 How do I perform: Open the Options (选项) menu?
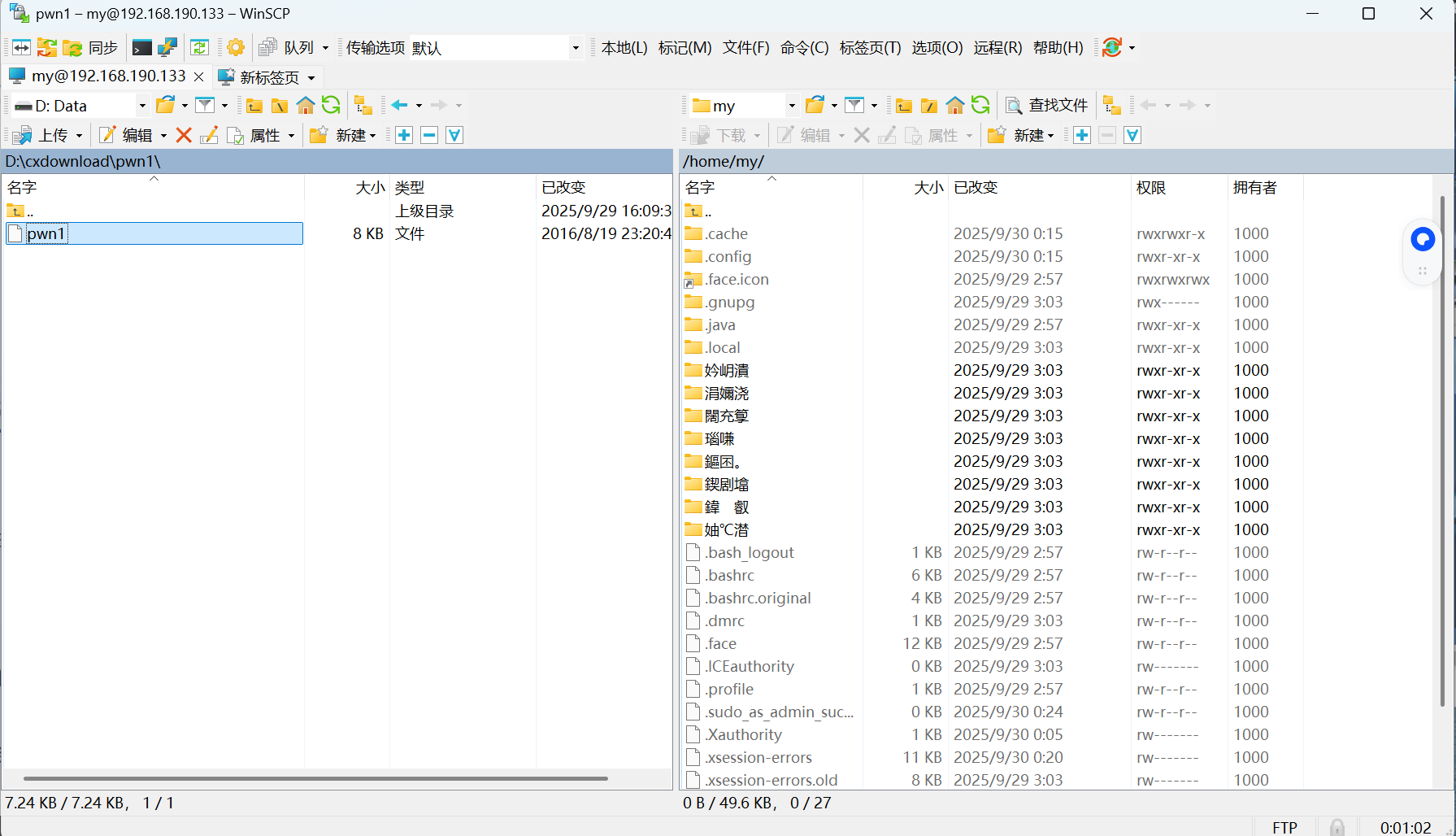tap(937, 48)
